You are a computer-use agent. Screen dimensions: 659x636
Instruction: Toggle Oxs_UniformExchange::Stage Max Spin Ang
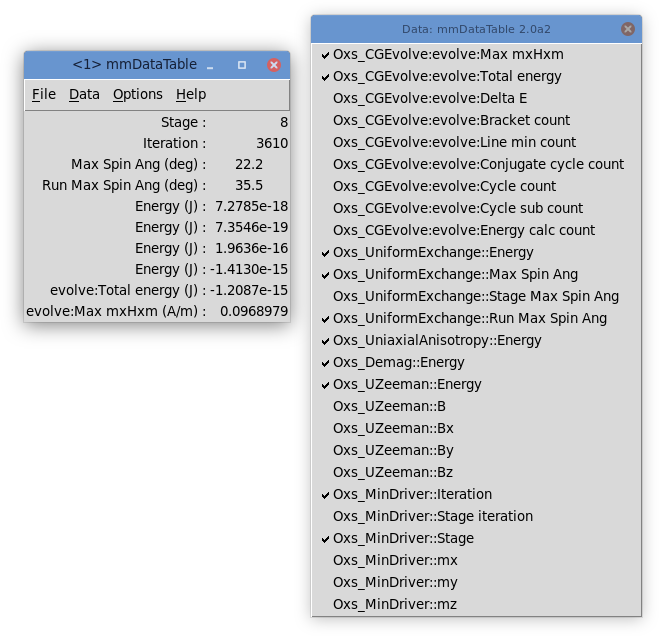coord(476,296)
